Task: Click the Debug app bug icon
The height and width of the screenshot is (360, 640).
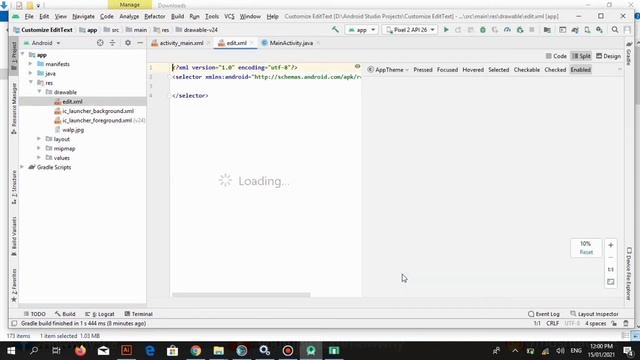Action: 482,29
